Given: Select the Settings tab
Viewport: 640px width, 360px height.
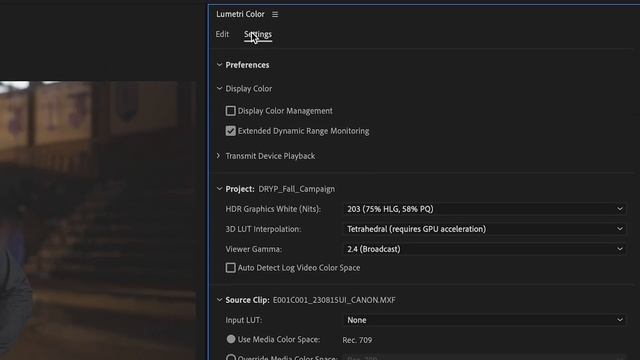Looking at the screenshot, I should (x=258, y=34).
